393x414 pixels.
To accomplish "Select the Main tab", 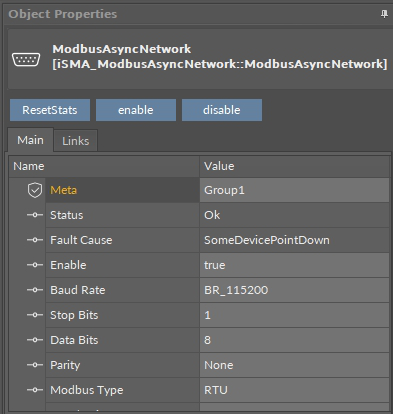I will pyautogui.click(x=30, y=140).
